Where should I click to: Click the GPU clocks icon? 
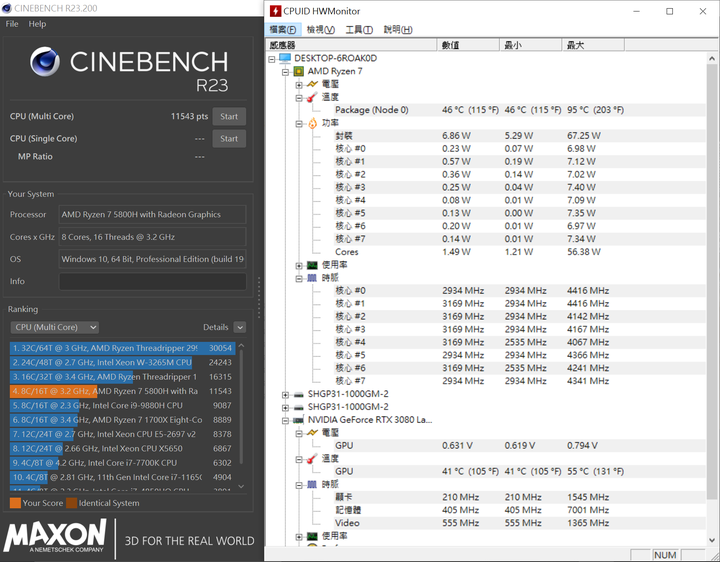[312, 484]
